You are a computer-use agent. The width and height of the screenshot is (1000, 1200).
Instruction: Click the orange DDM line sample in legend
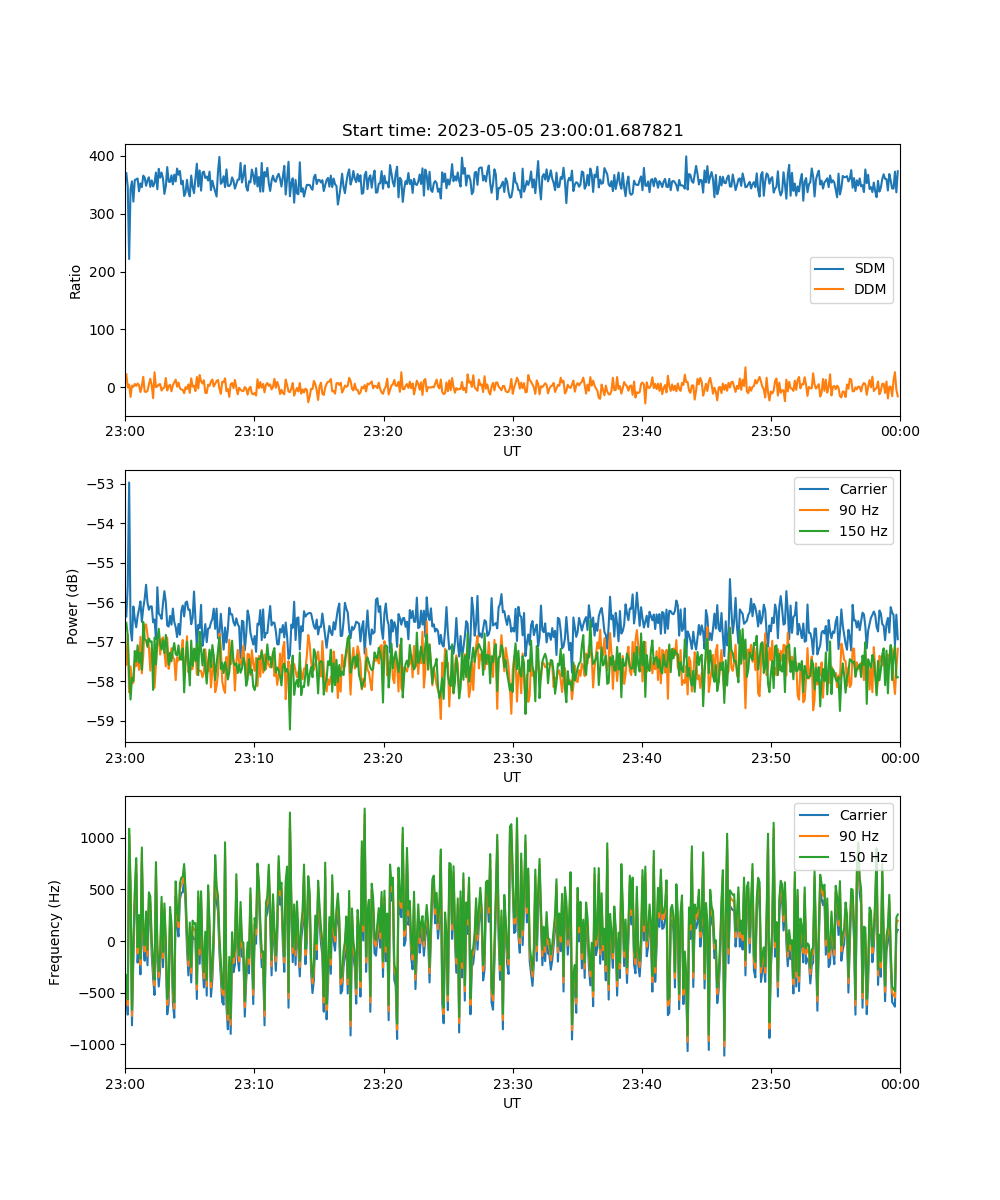pyautogui.click(x=831, y=290)
